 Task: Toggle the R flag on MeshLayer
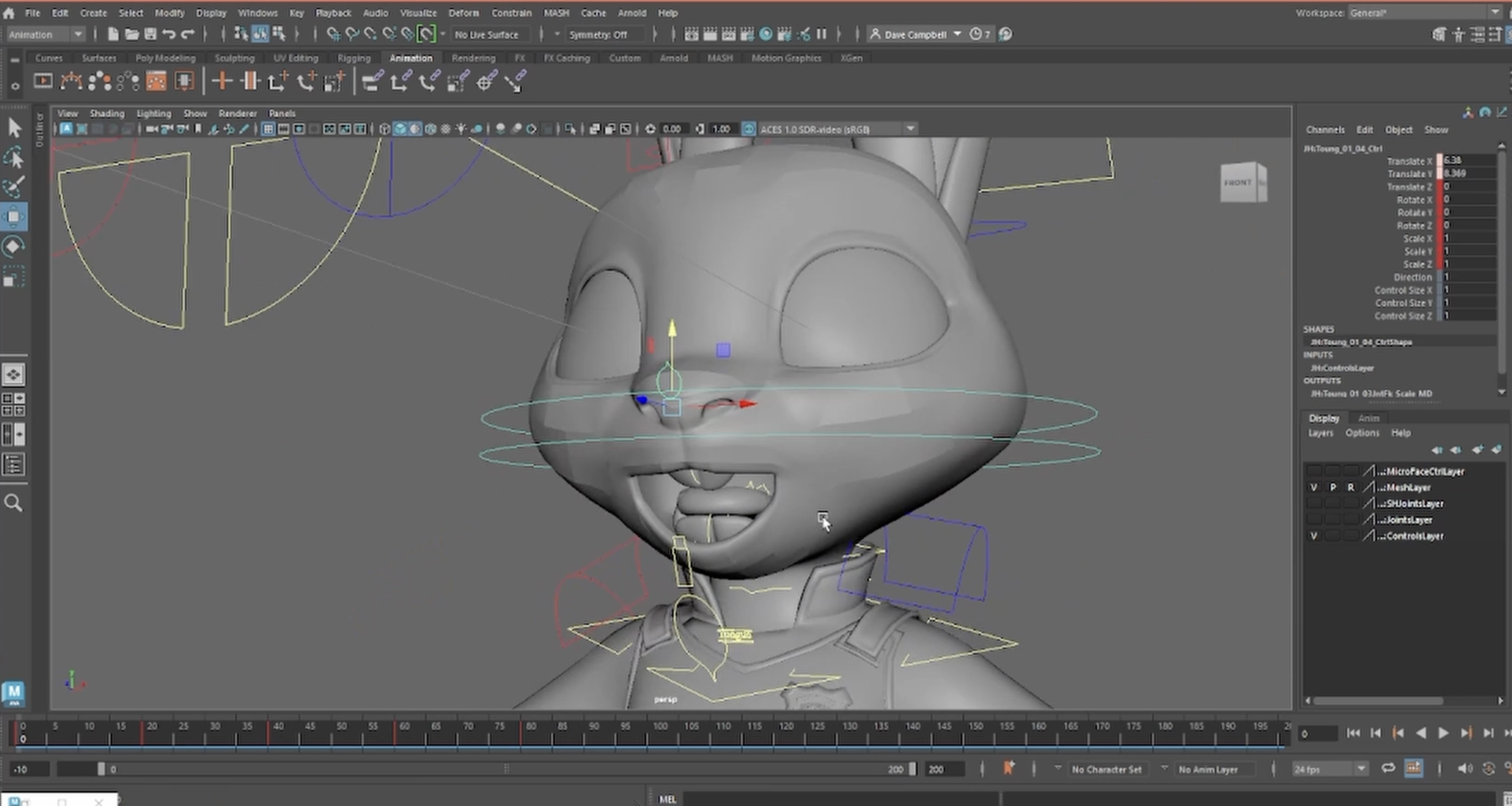pos(1350,487)
